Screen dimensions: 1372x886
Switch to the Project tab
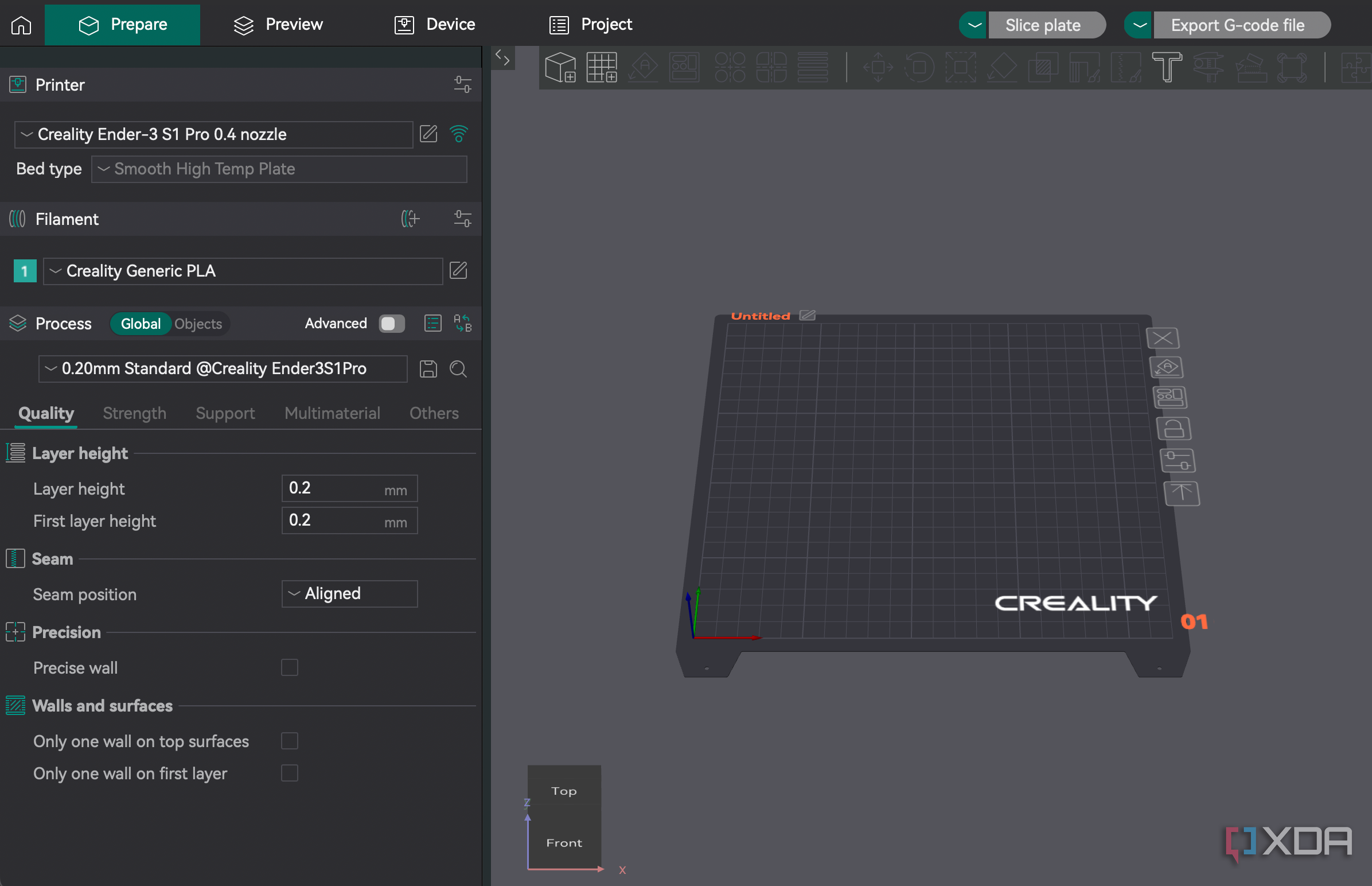point(591,25)
